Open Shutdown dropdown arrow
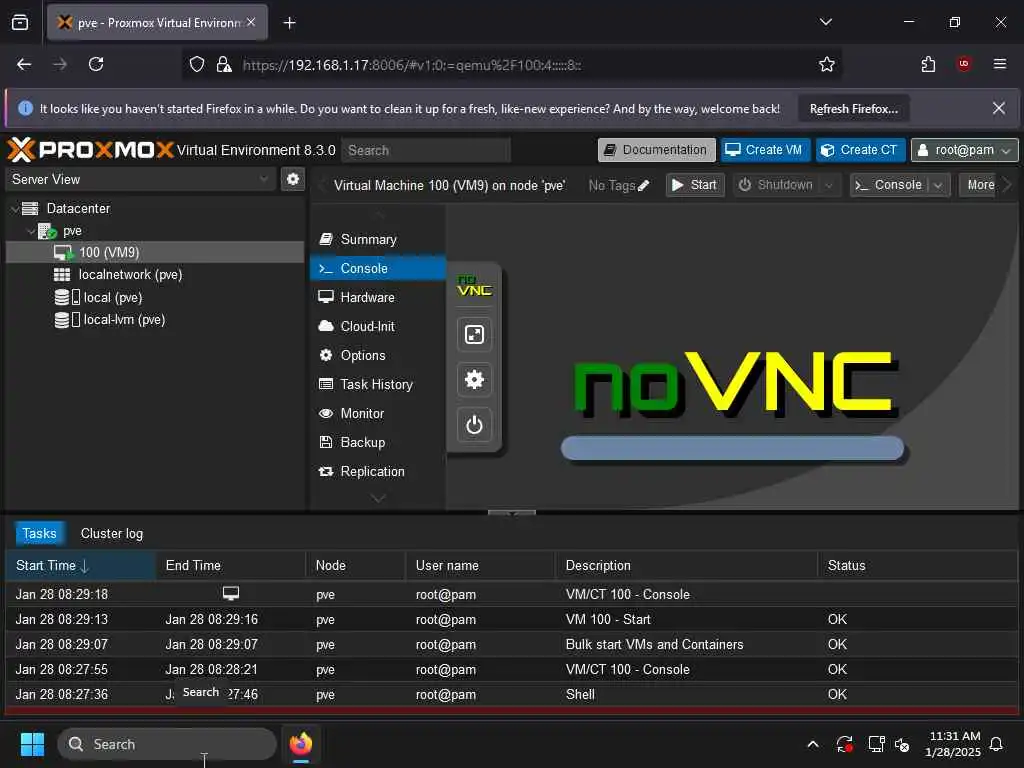The height and width of the screenshot is (768, 1024). pyautogui.click(x=829, y=185)
